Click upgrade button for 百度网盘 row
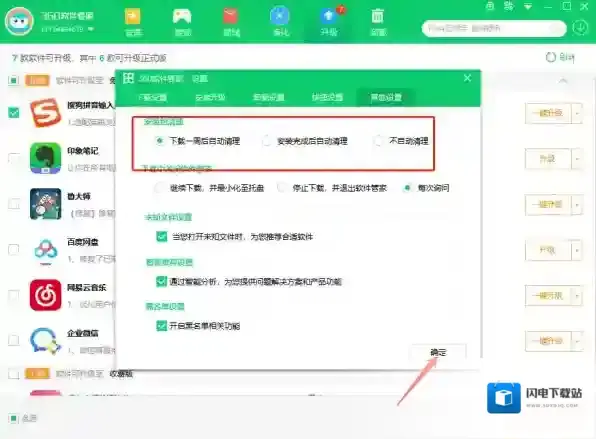The image size is (596, 439). tap(548, 250)
